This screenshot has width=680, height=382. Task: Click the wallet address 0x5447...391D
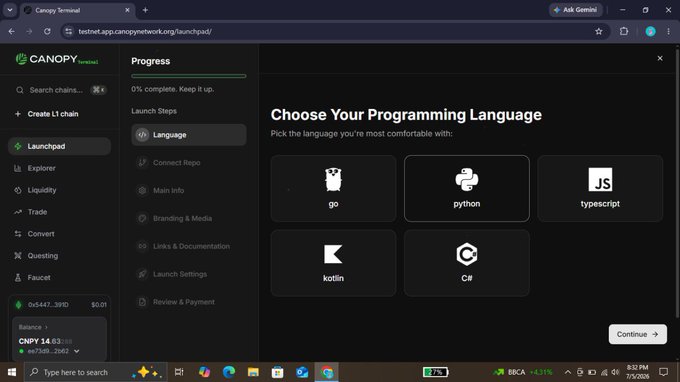[48, 305]
